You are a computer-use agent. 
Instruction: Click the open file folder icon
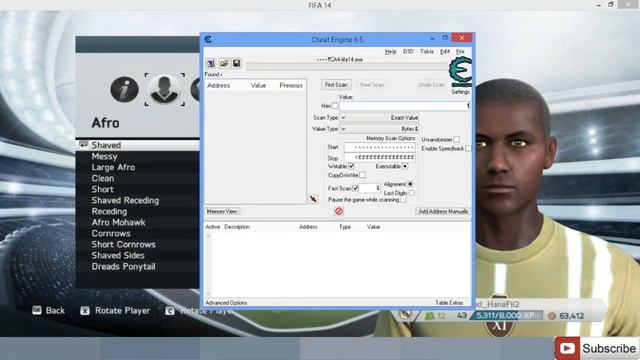pyautogui.click(x=224, y=63)
